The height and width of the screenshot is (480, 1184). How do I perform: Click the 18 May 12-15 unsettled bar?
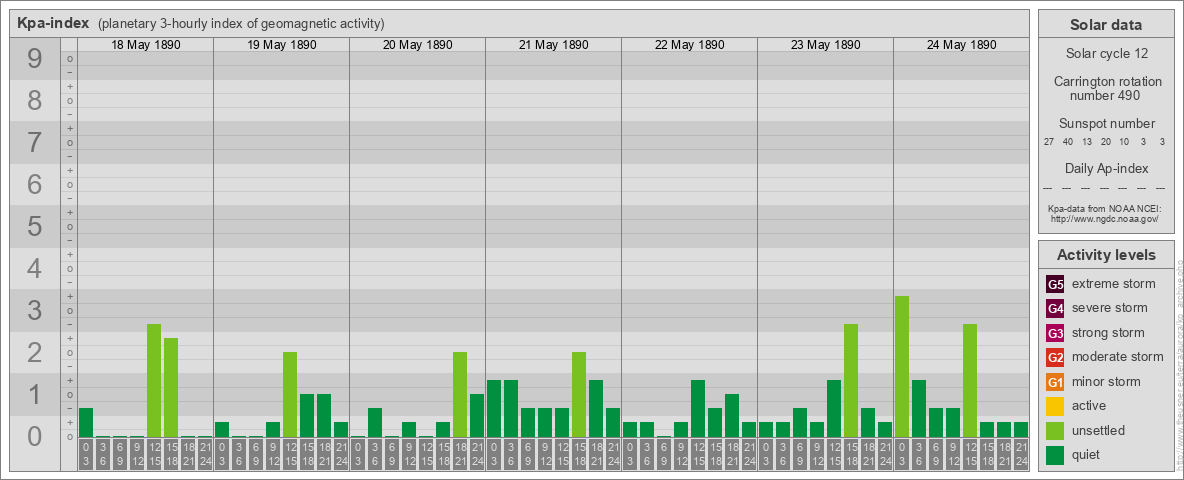click(154, 380)
